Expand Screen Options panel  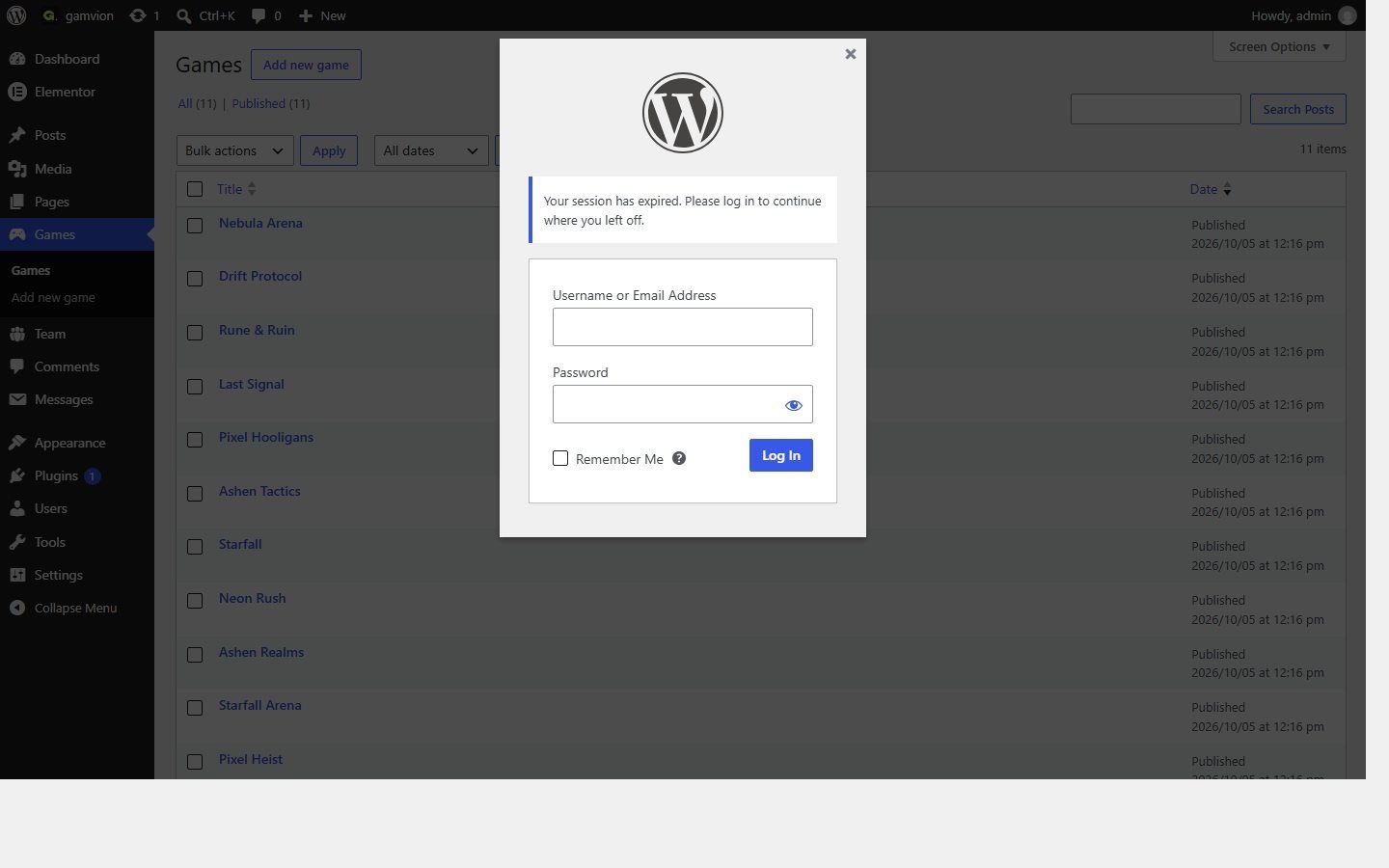coord(1279,46)
